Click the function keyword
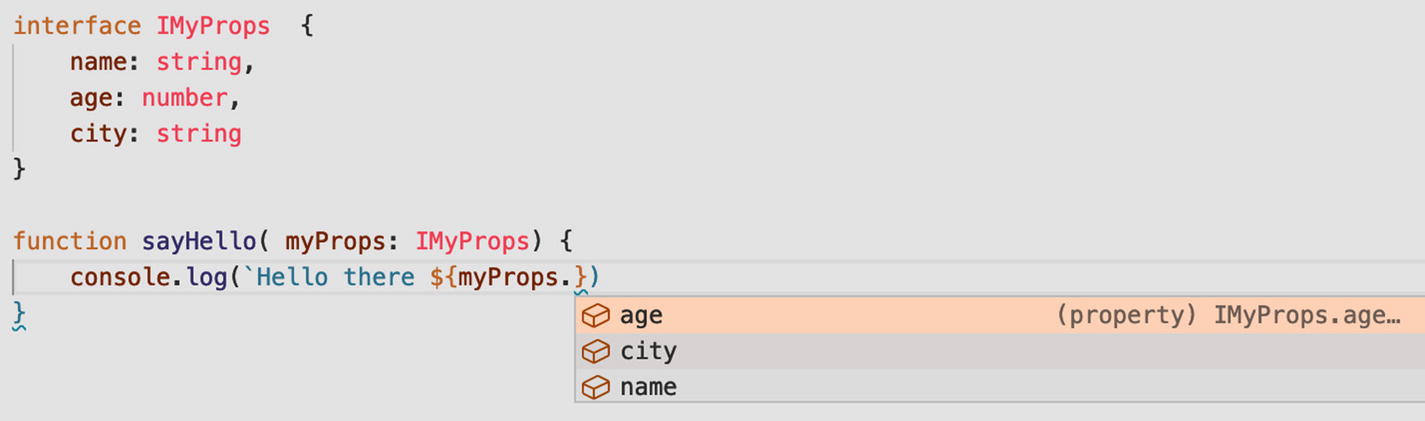The width and height of the screenshot is (1425, 421). tap(69, 241)
